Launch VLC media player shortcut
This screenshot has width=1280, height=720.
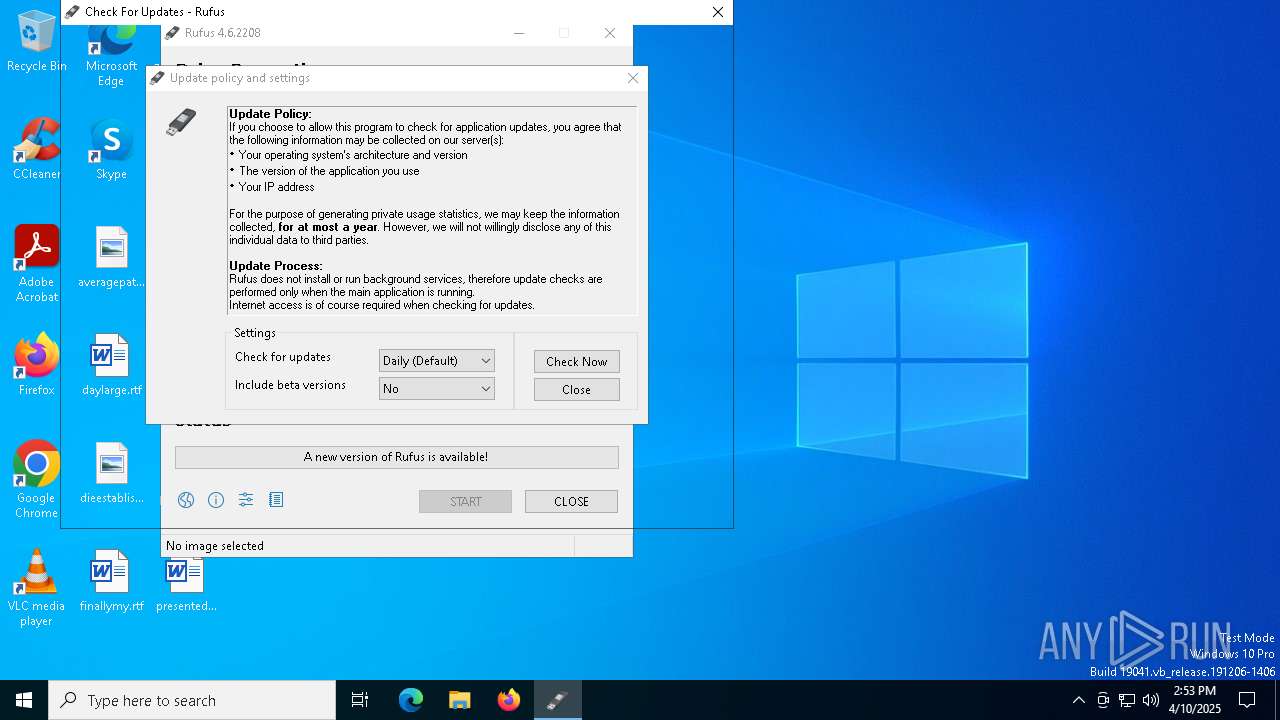coord(37,588)
